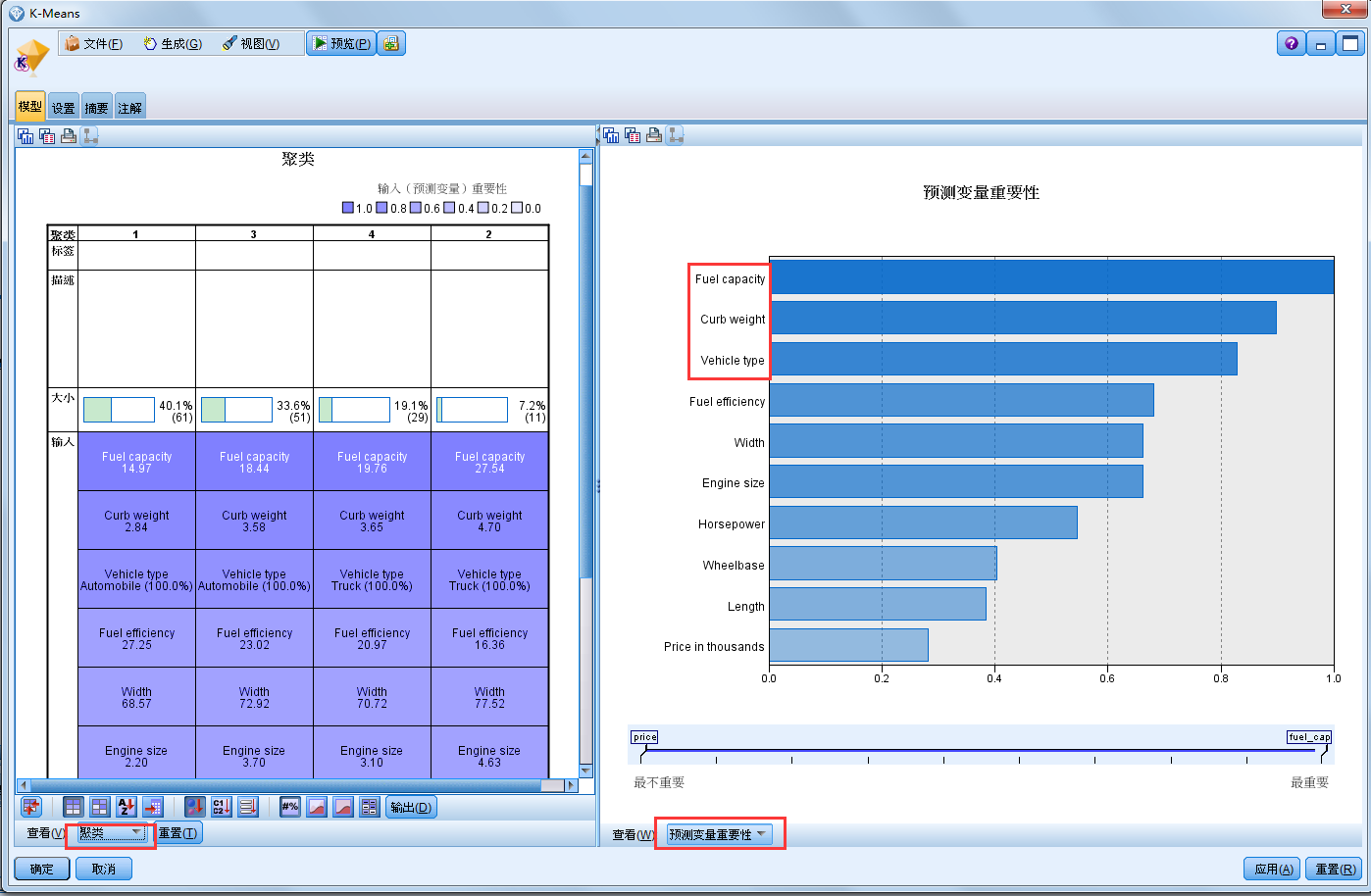Transpose clusters and inputs icon
Viewport: 1371px width, 896px height.
[31, 807]
